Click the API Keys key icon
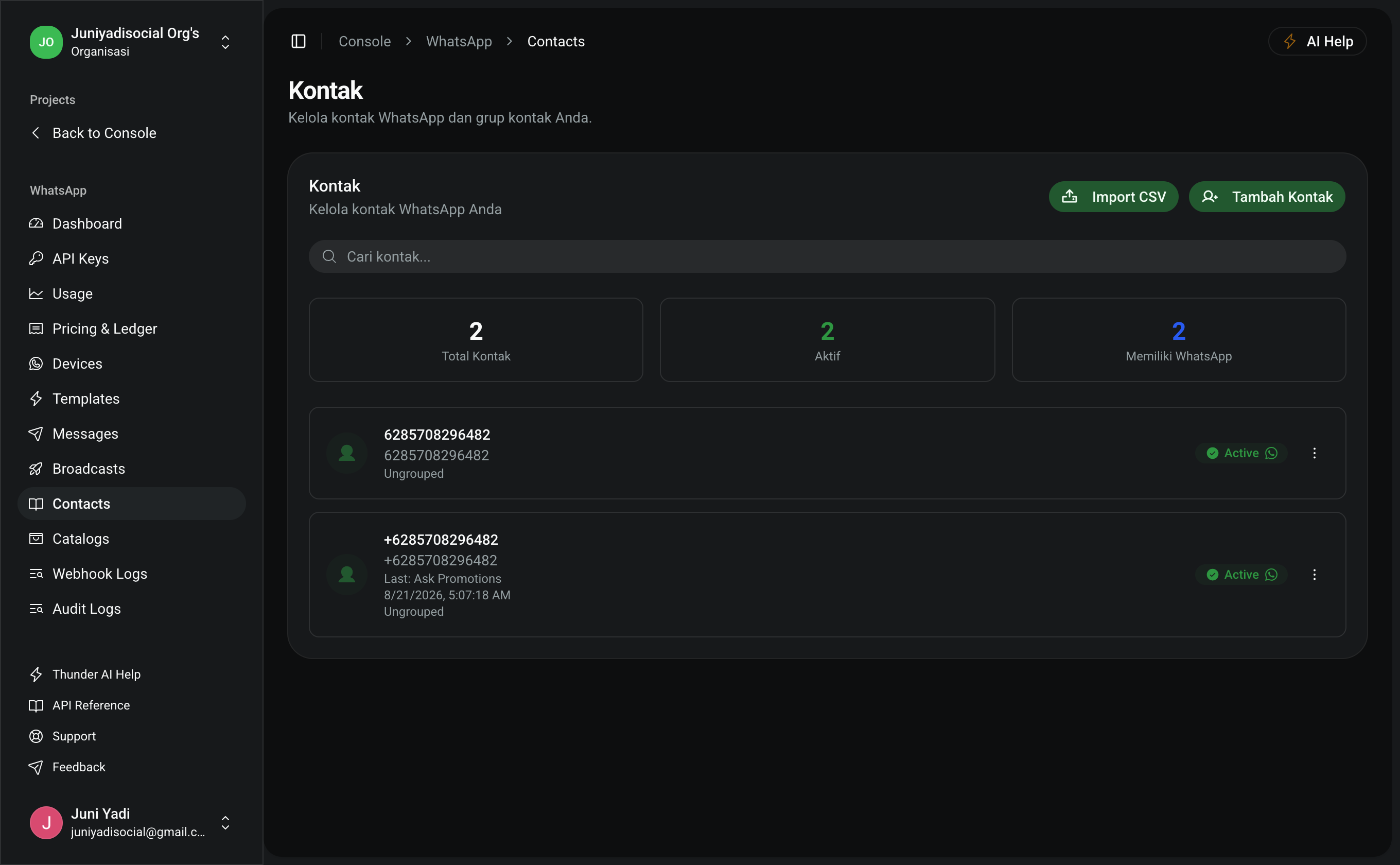 pyautogui.click(x=36, y=258)
